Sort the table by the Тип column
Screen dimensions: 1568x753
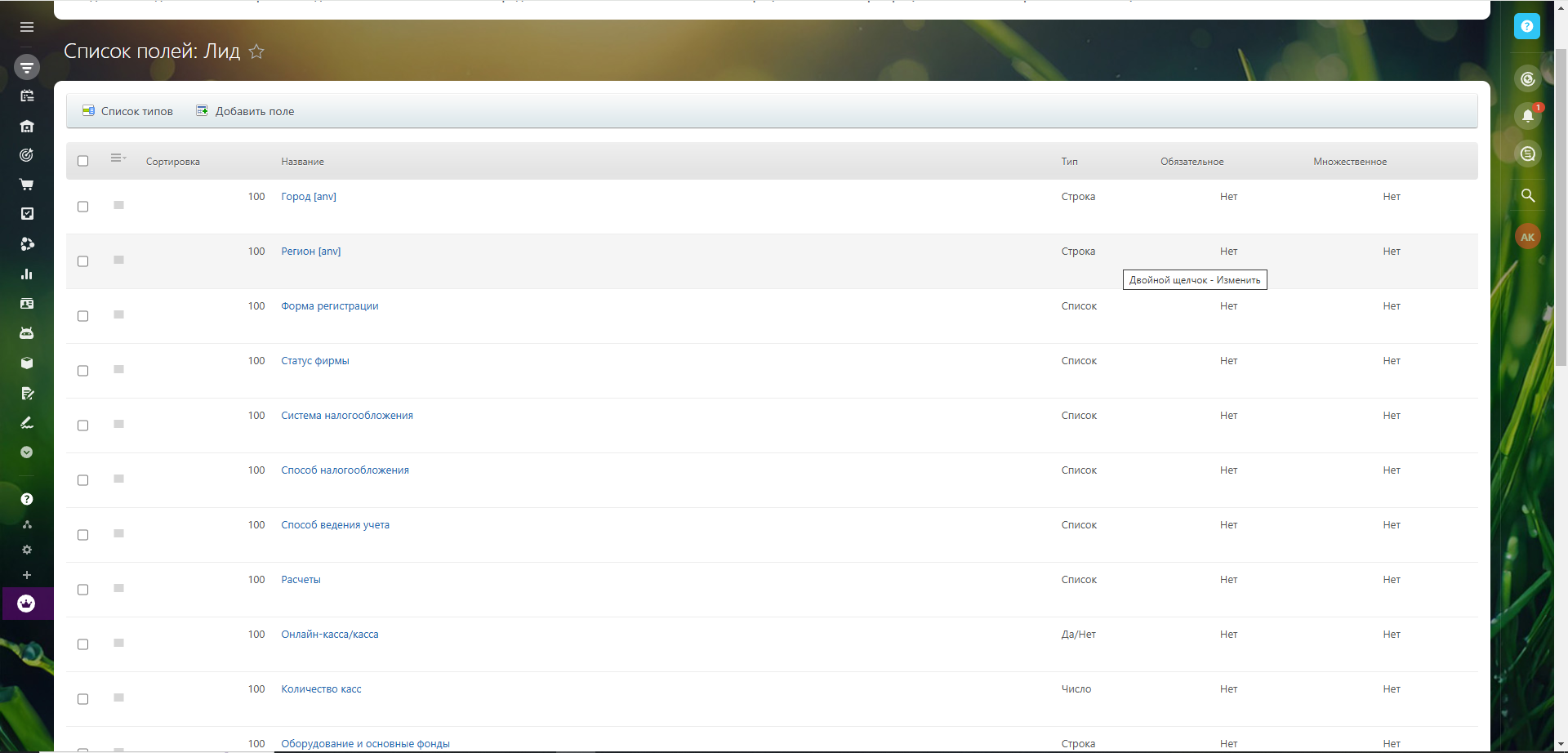click(x=1069, y=162)
